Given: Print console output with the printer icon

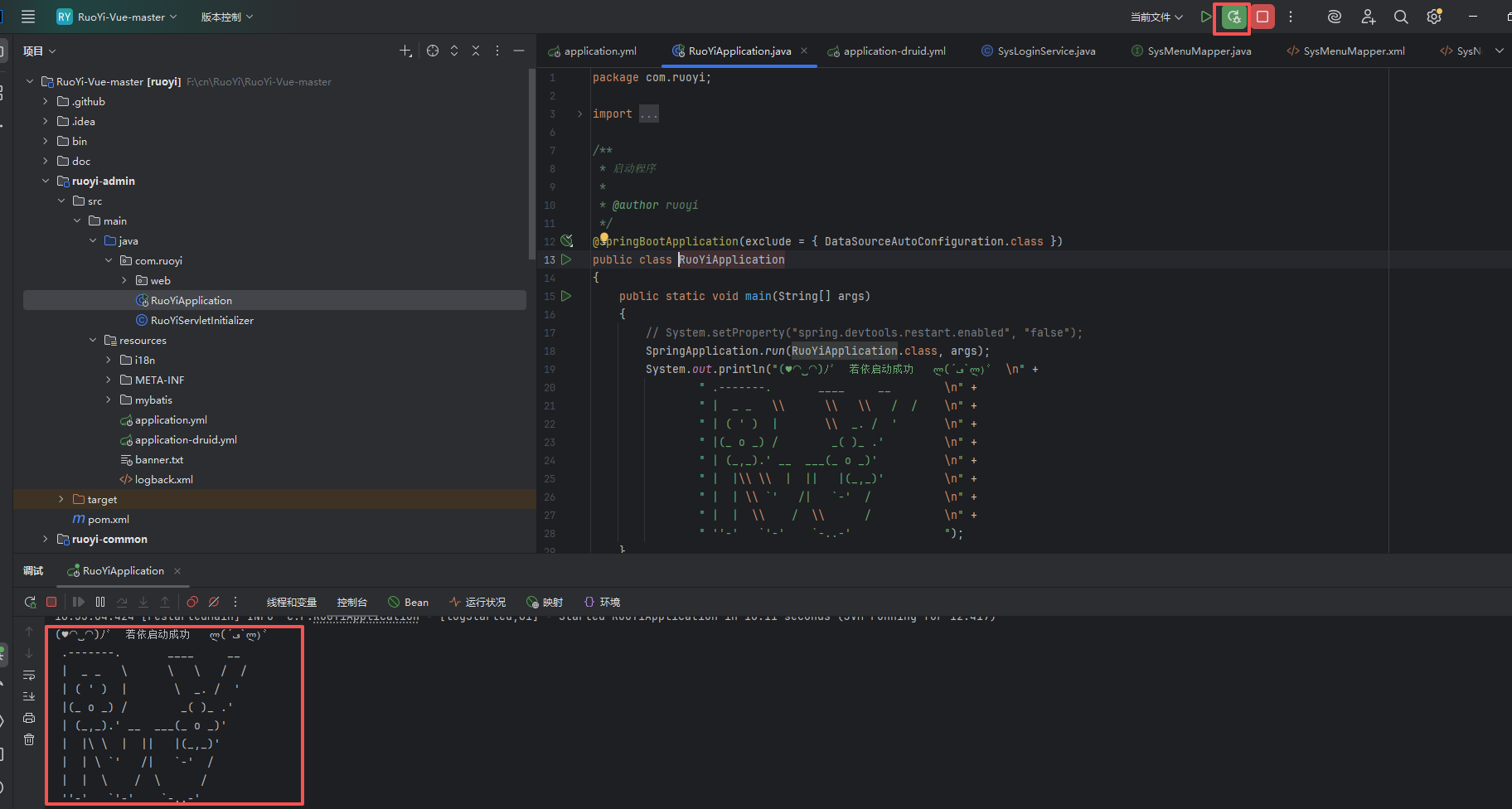Looking at the screenshot, I should [29, 718].
